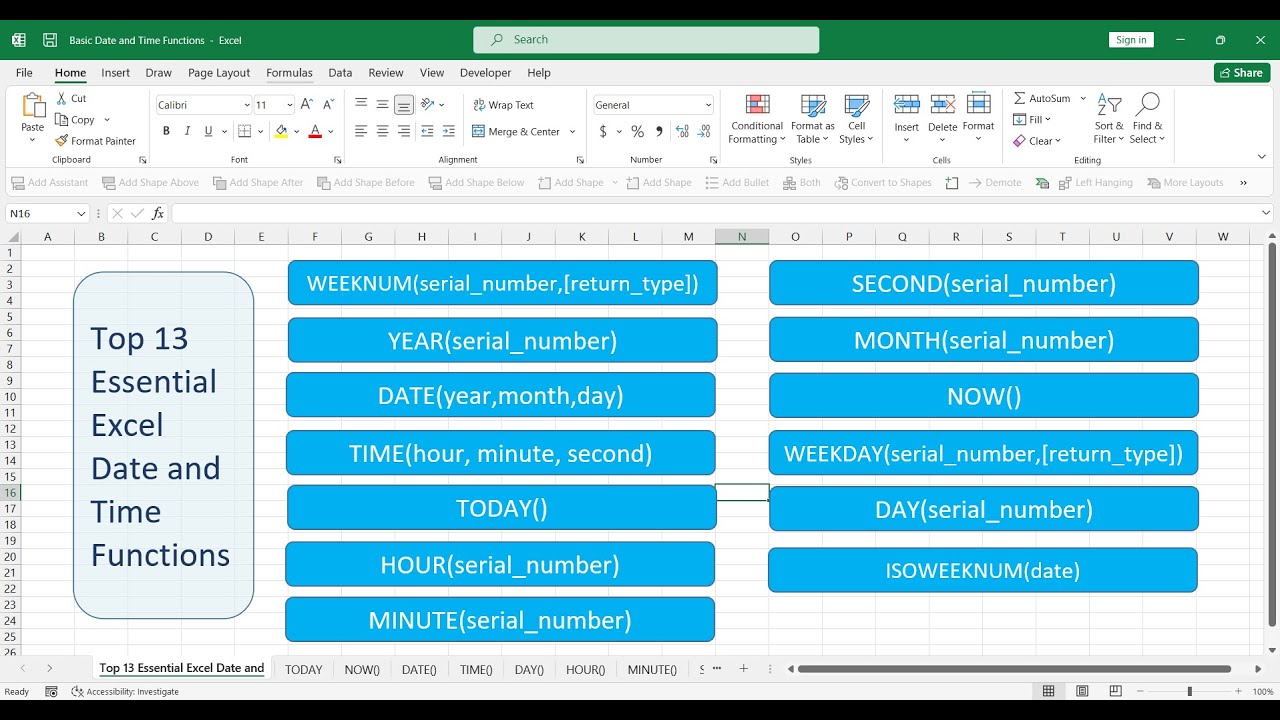Viewport: 1280px width, 720px height.
Task: Expand the Merge & Center dropdown arrow
Action: (x=572, y=132)
